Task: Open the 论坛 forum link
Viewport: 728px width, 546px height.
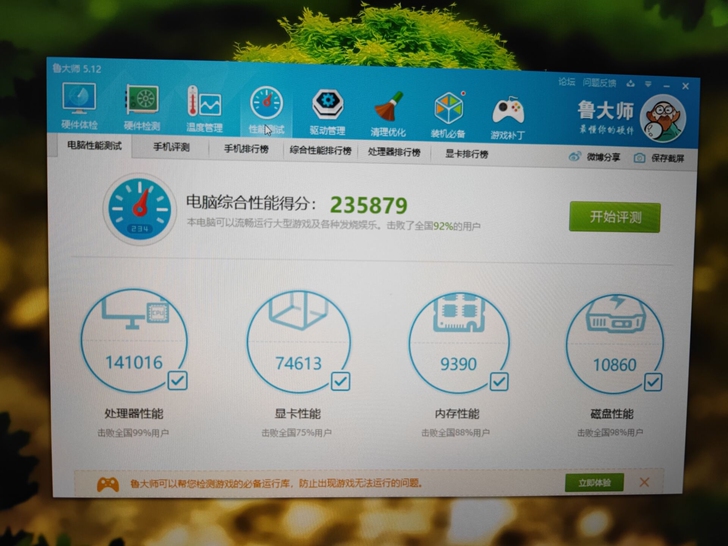Action: [566, 82]
